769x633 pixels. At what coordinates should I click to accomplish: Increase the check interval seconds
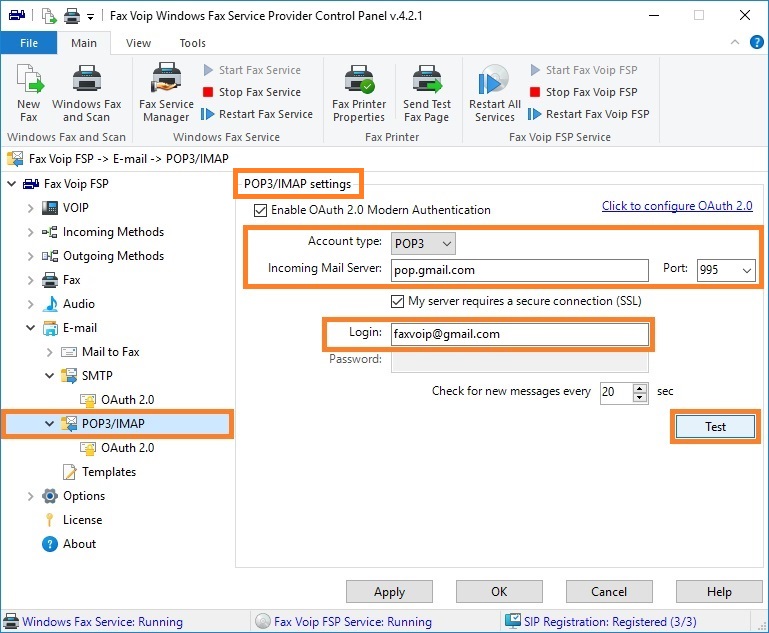640,388
